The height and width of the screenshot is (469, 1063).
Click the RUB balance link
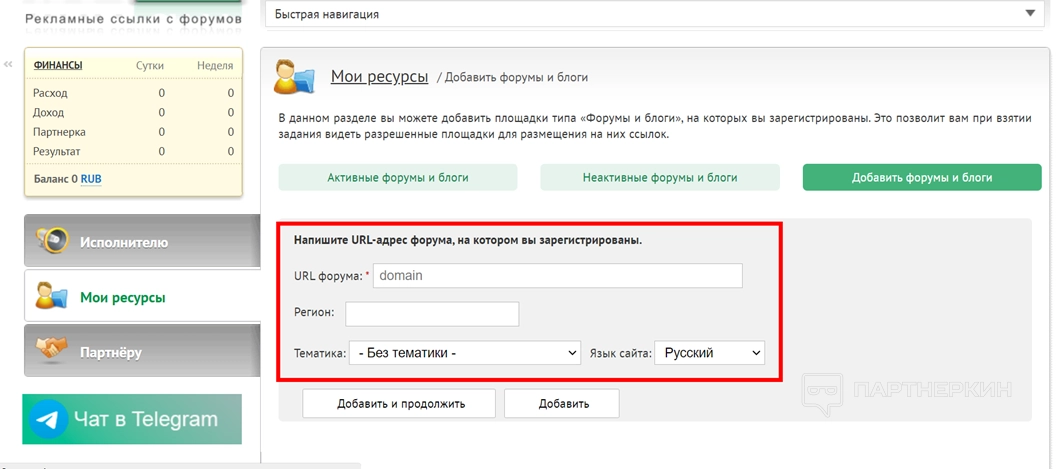91,179
